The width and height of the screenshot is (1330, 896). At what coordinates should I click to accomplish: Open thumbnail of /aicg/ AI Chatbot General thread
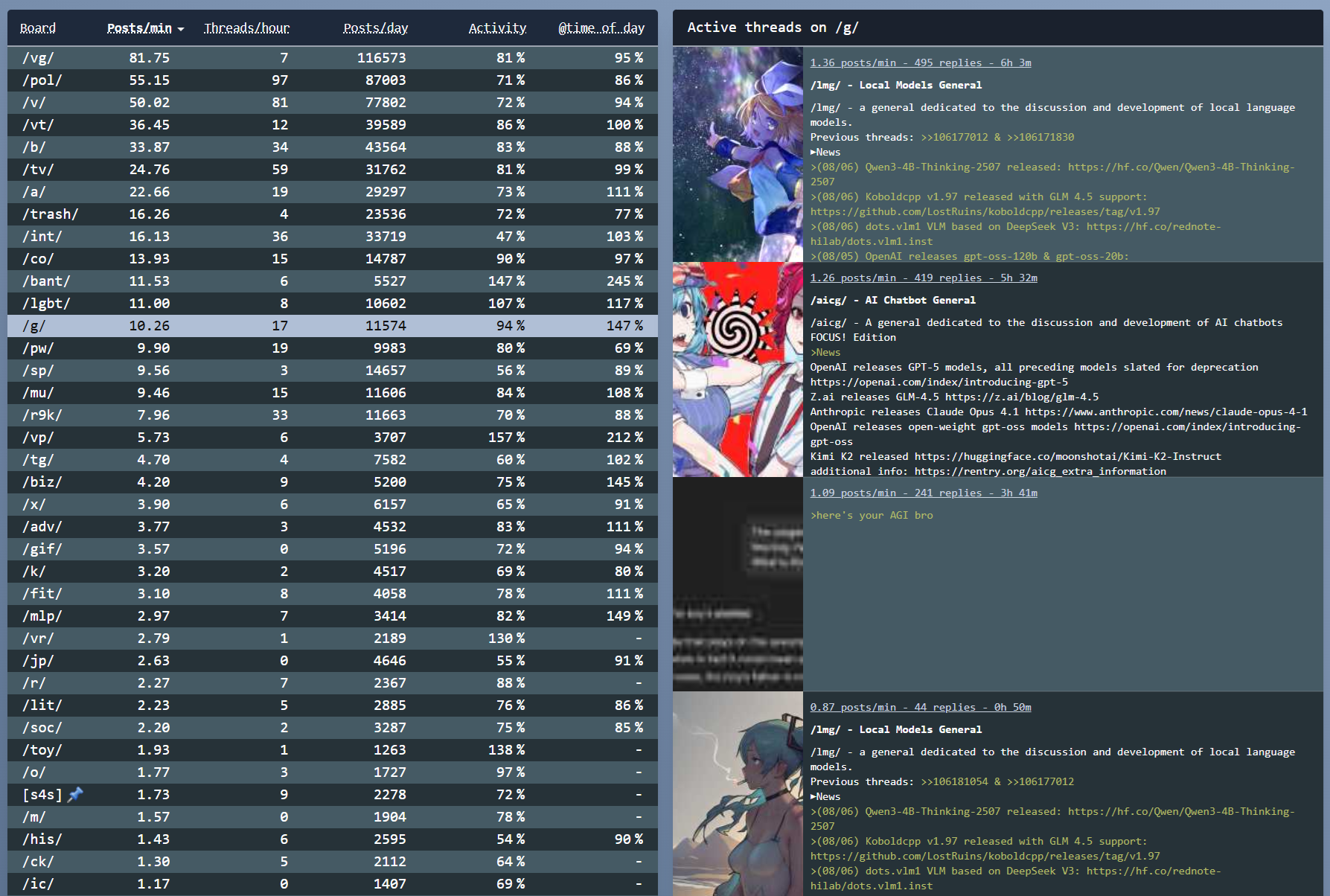tap(738, 369)
